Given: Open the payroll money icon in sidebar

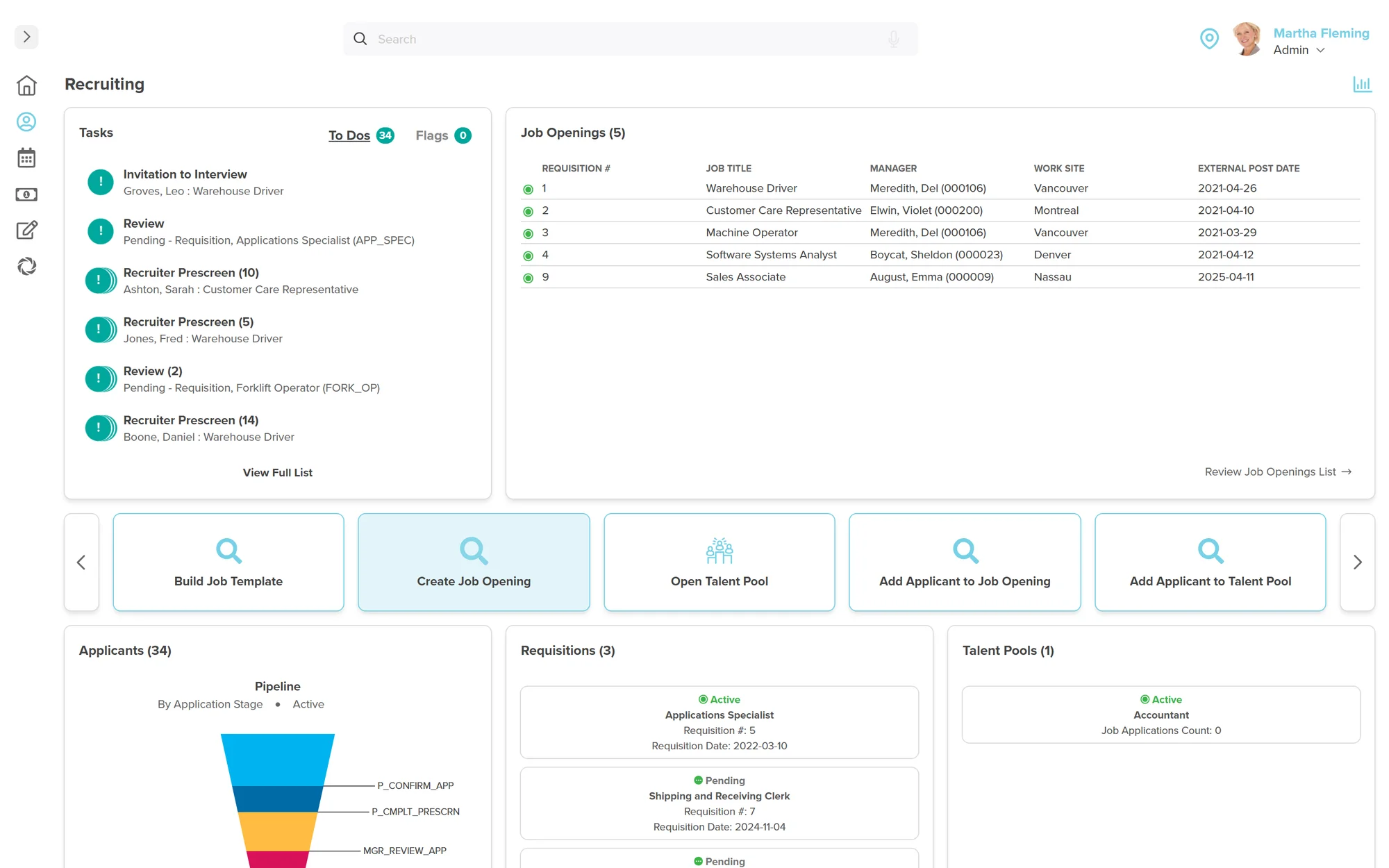Looking at the screenshot, I should tap(26, 194).
